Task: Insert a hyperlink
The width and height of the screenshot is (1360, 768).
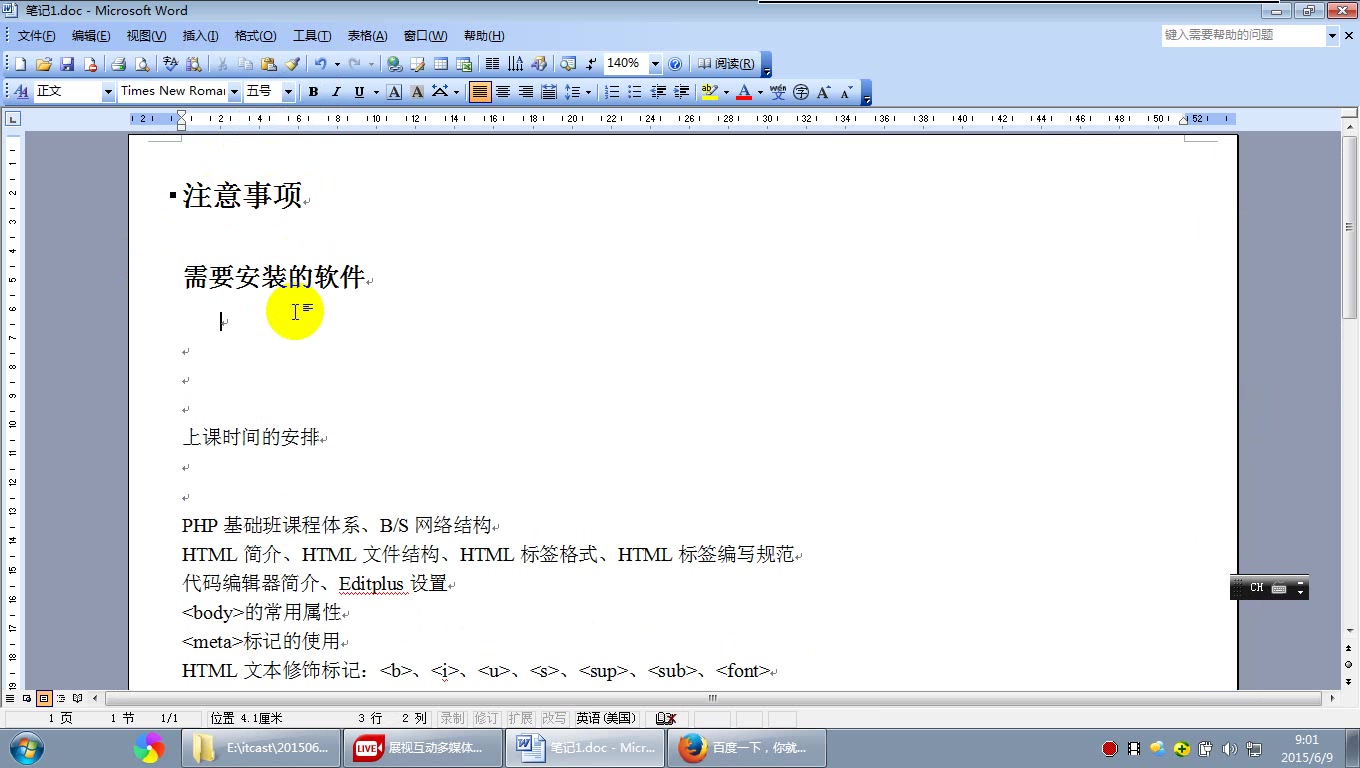Action: [394, 64]
